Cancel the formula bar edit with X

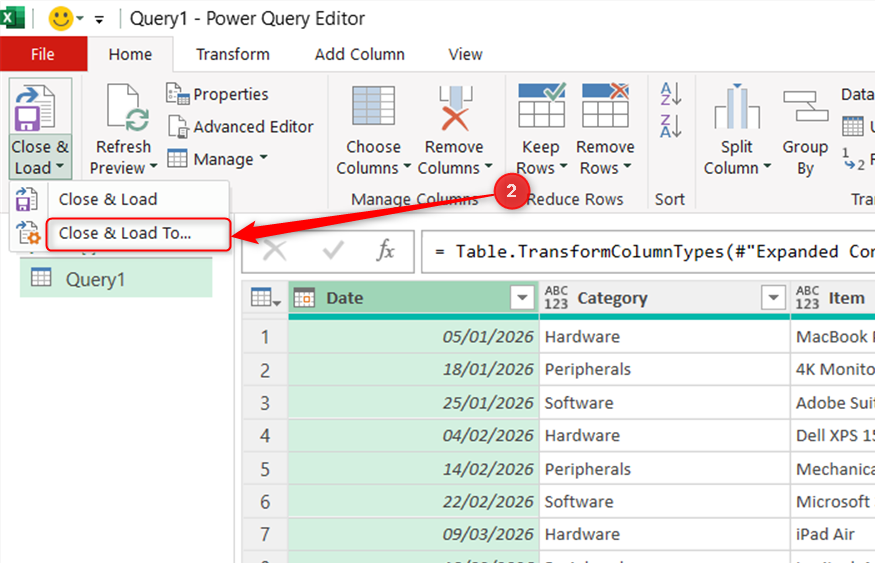point(275,251)
